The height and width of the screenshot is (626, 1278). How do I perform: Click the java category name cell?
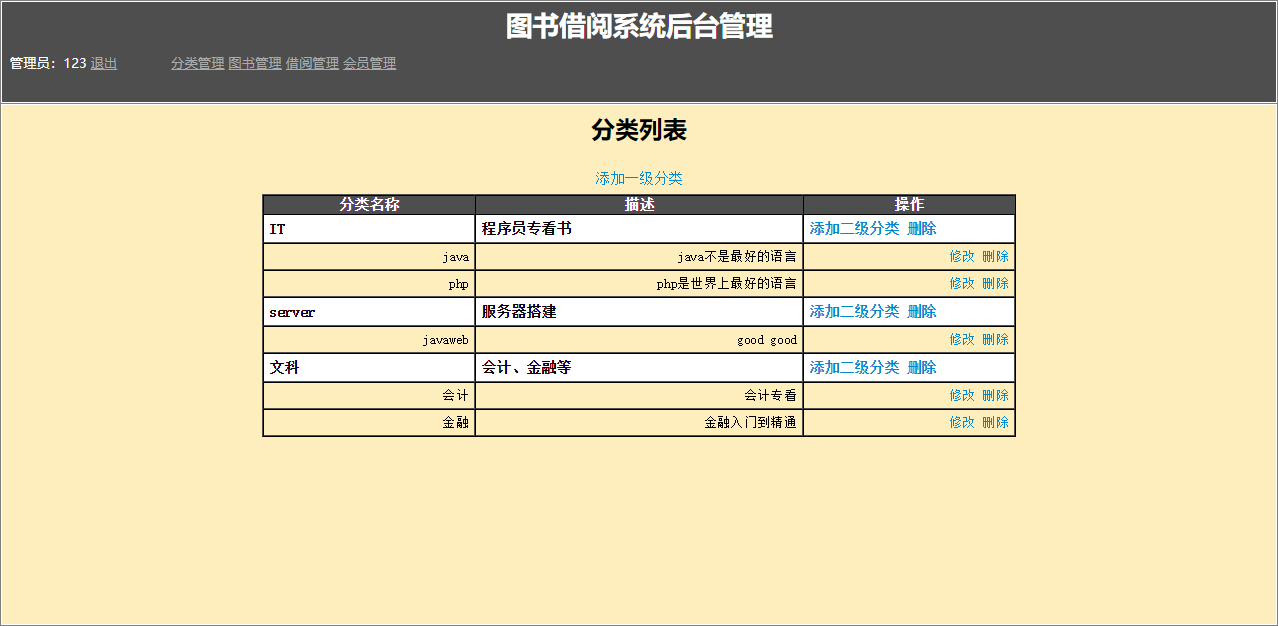[x=369, y=257]
